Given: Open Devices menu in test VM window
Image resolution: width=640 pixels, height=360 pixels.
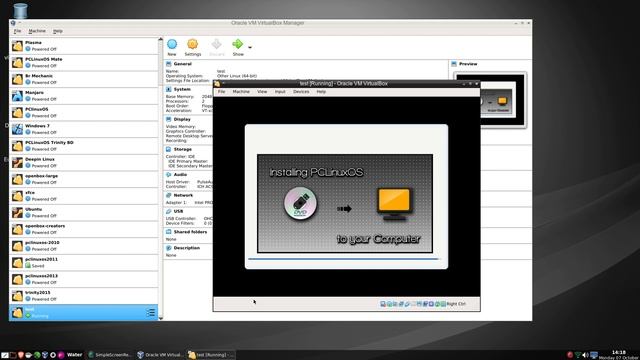Looking at the screenshot, I should pyautogui.click(x=301, y=92).
